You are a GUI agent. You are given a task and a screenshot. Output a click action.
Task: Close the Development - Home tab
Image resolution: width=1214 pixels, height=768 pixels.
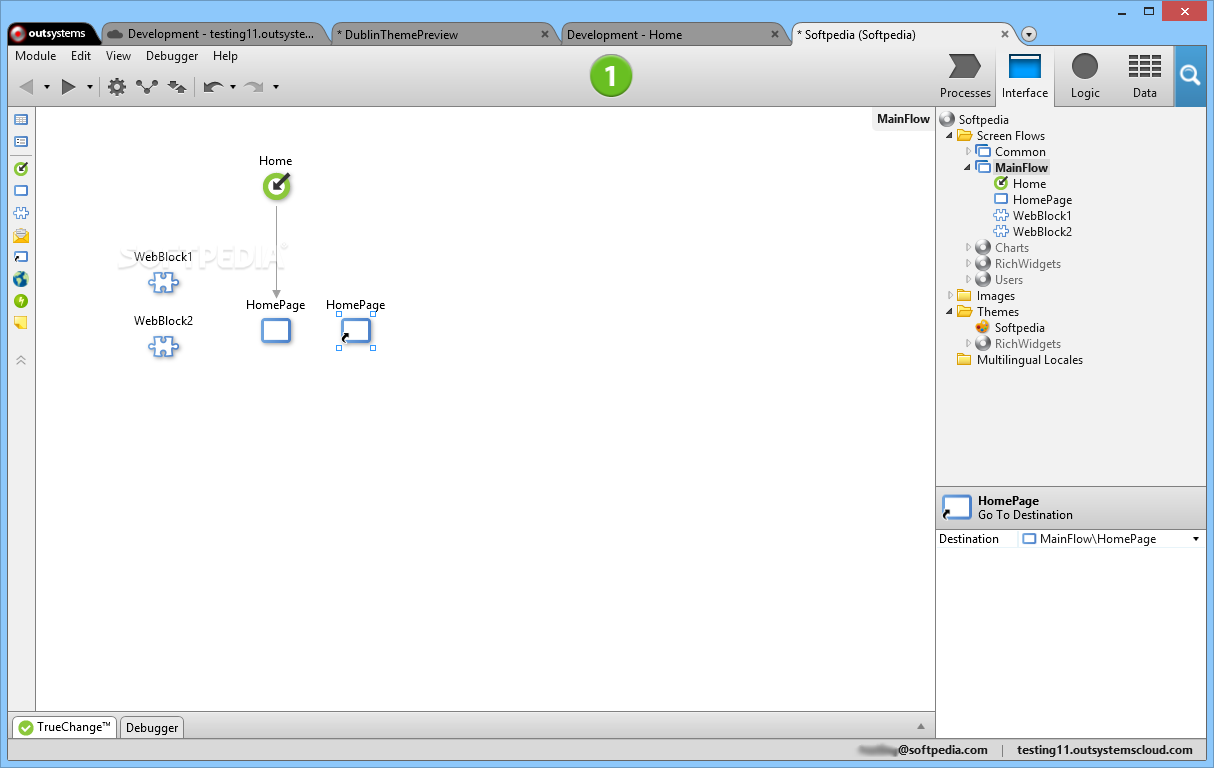(x=775, y=33)
